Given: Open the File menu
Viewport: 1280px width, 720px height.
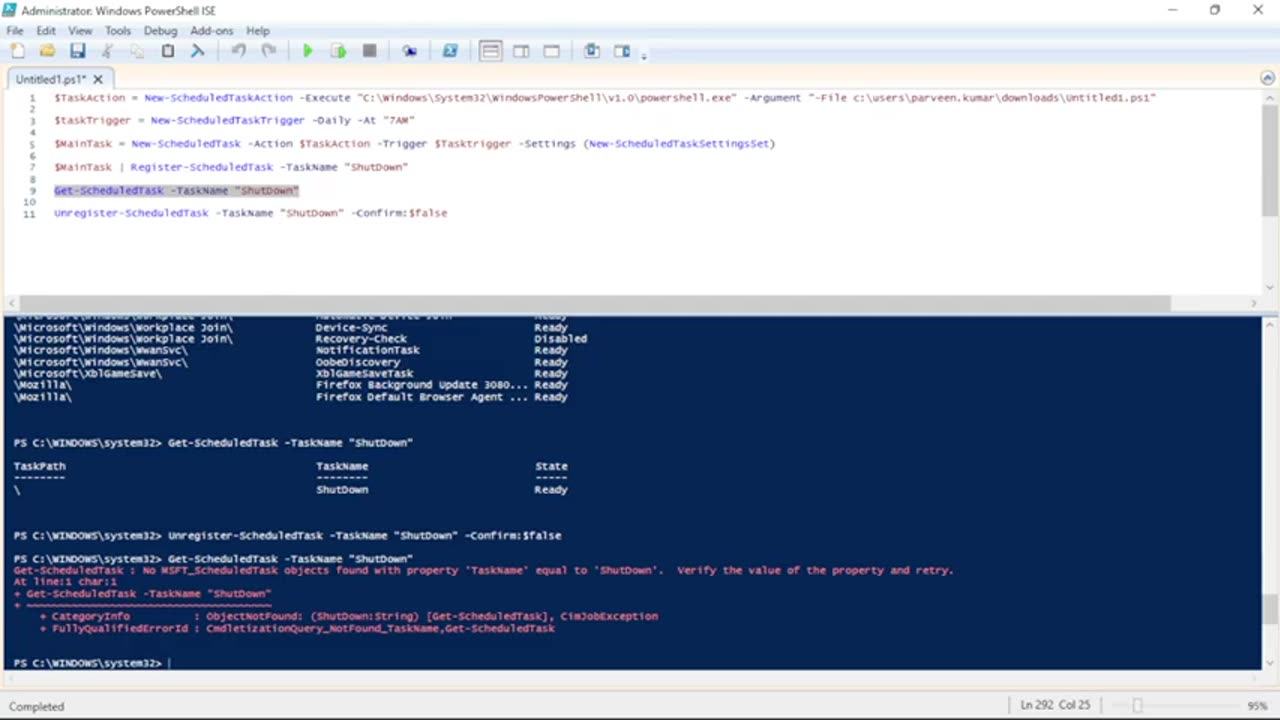Looking at the screenshot, I should (15, 31).
